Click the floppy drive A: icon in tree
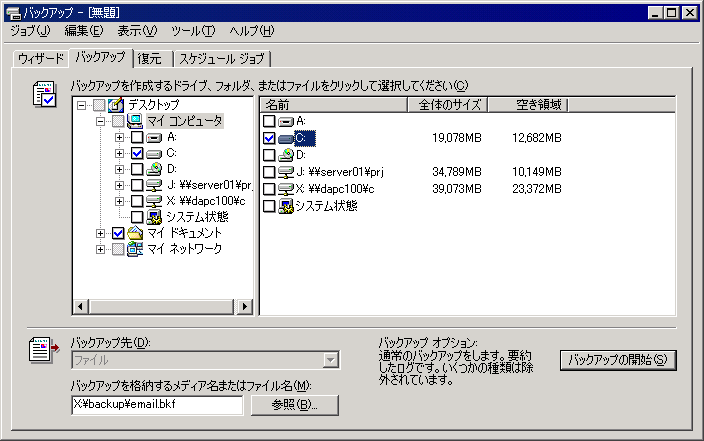The width and height of the screenshot is (704, 441). 154,137
